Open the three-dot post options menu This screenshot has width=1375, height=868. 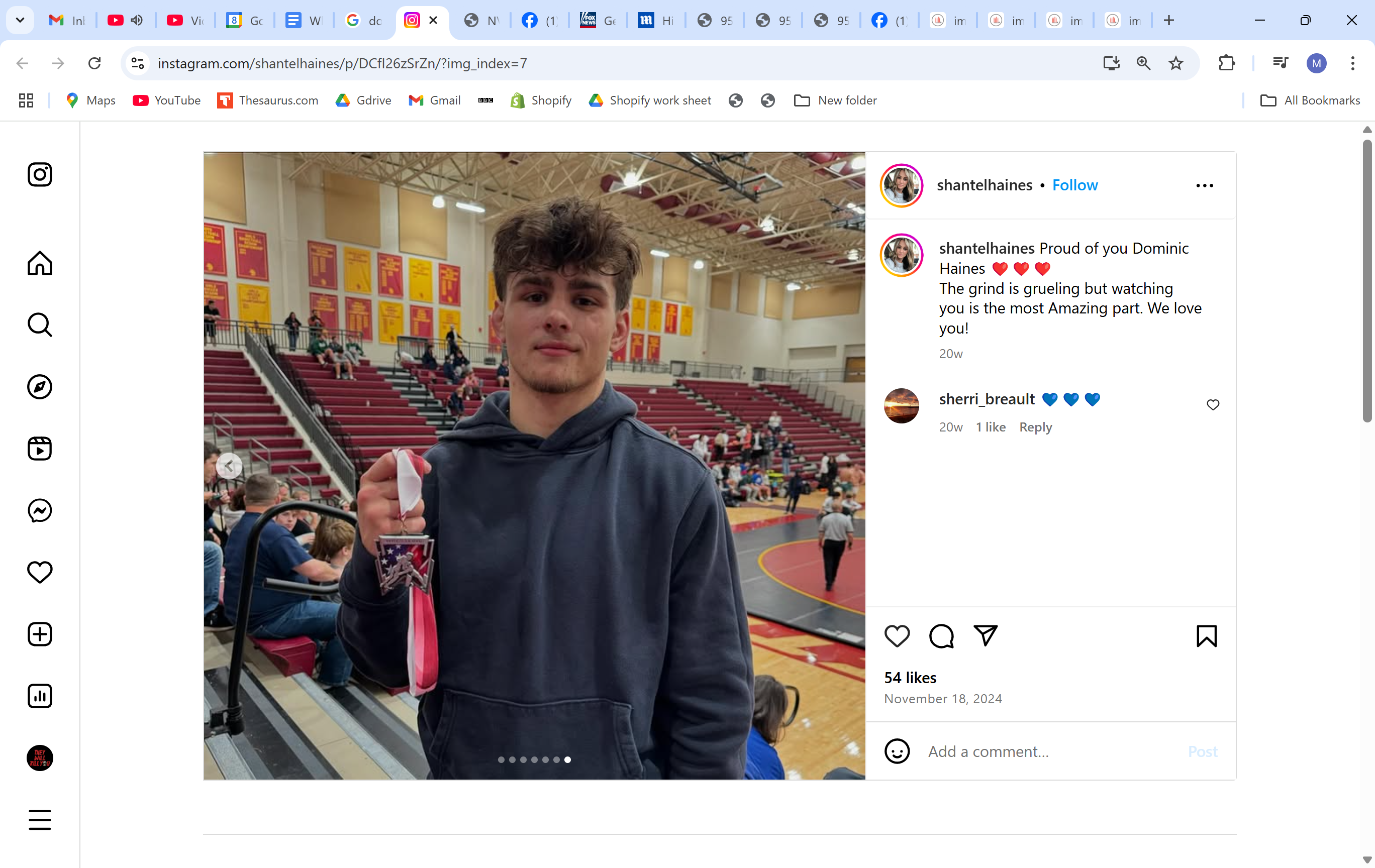[1204, 185]
